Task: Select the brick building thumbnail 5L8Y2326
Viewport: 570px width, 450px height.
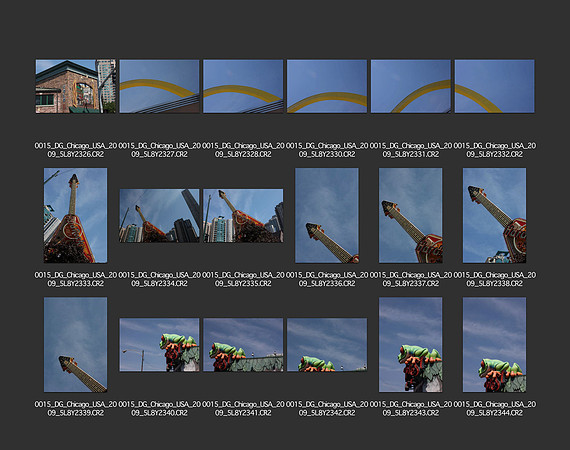Action: [x=76, y=87]
